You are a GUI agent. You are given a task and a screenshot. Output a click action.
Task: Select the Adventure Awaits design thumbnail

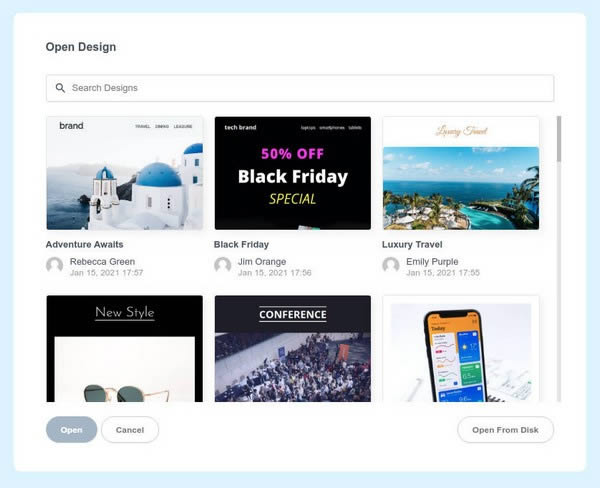point(125,173)
